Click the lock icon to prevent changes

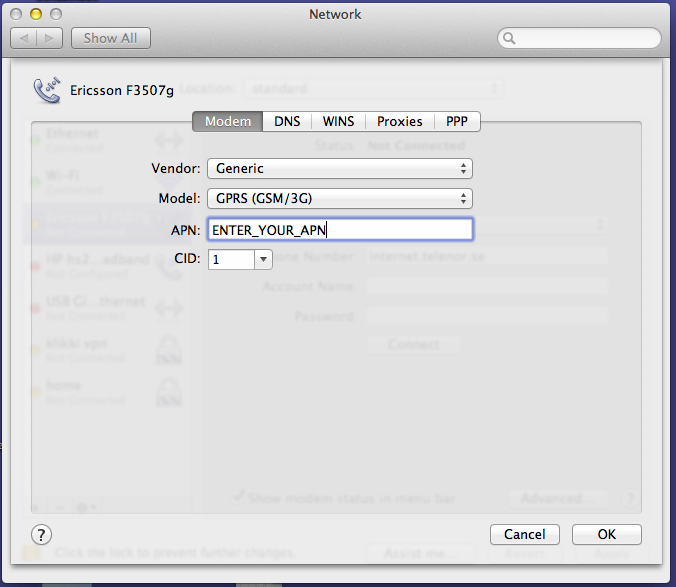33,552
